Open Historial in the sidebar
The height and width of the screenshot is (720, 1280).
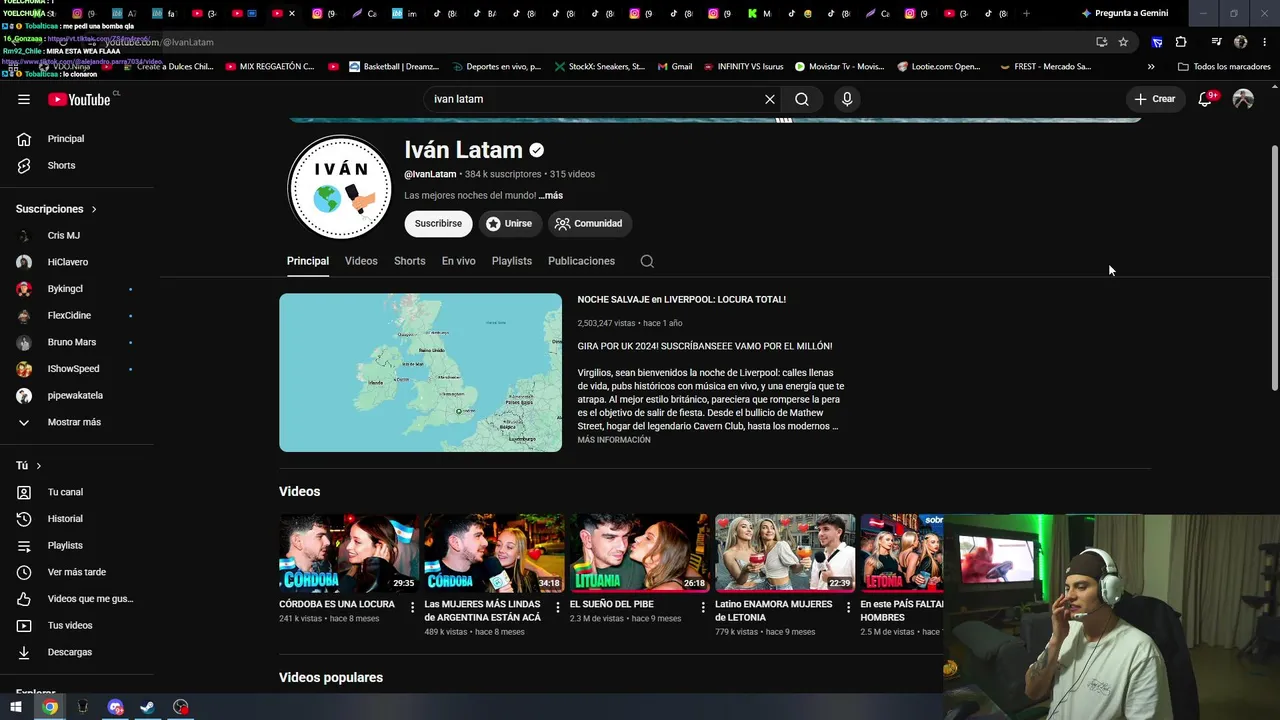65,519
